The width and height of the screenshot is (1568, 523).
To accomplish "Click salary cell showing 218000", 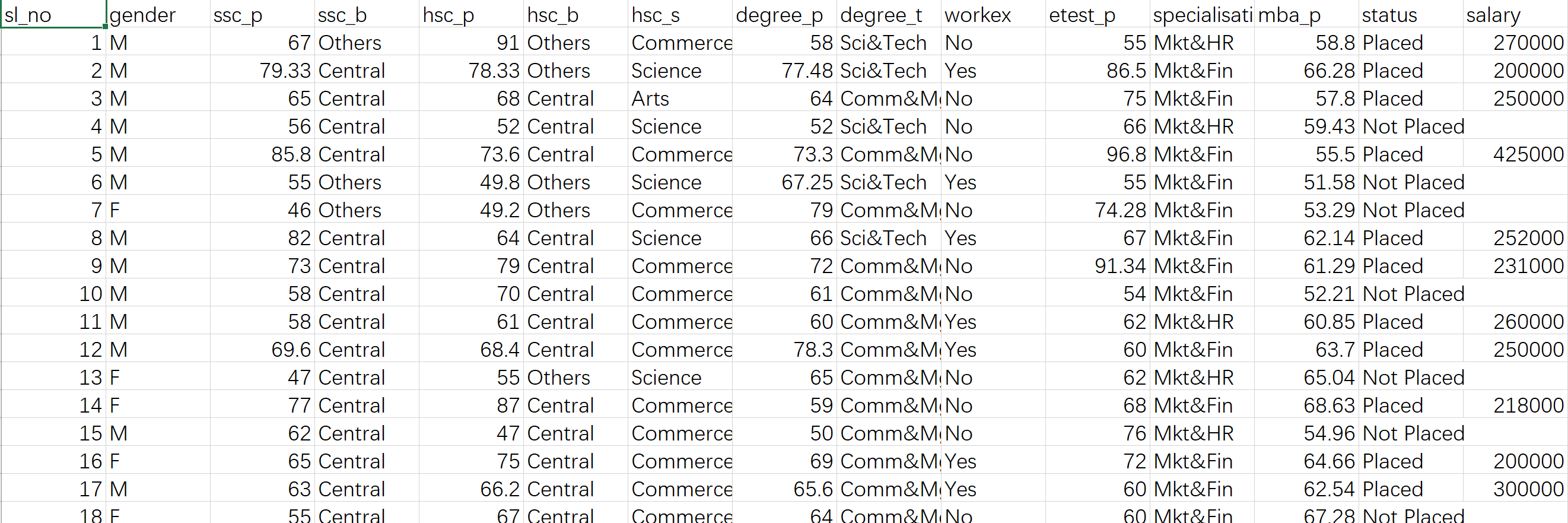I will [1515, 405].
